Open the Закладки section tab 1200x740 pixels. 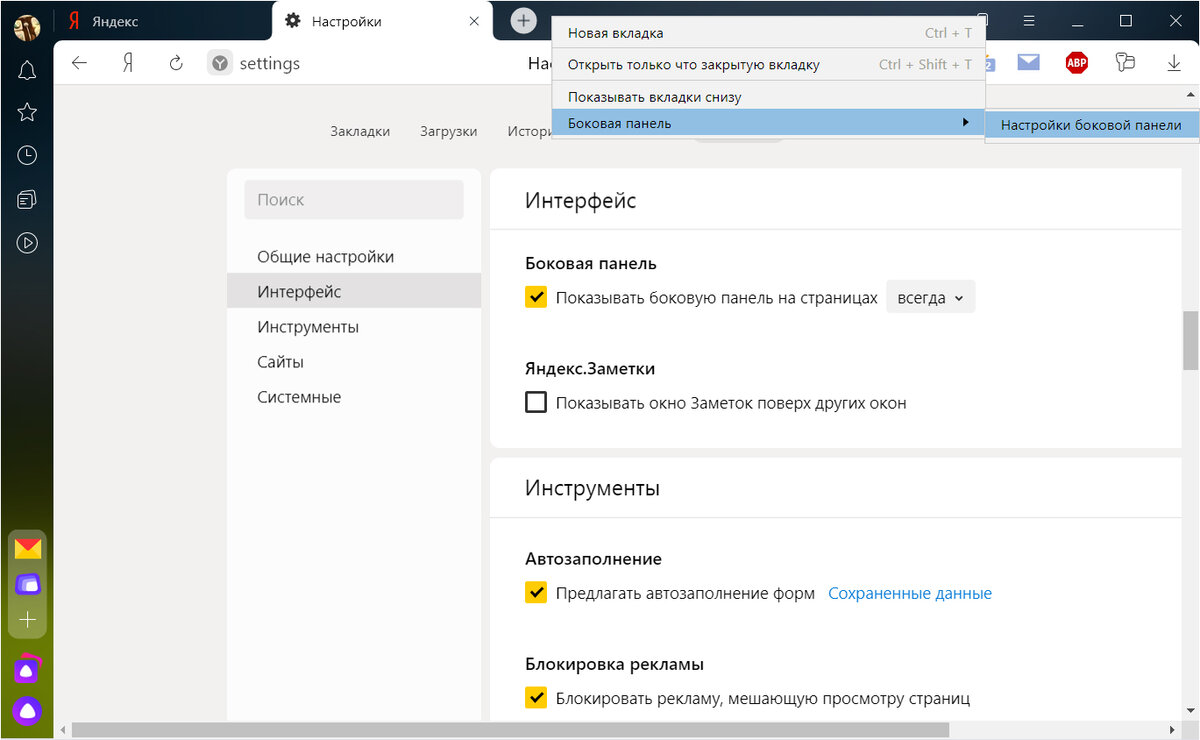[x=360, y=131]
